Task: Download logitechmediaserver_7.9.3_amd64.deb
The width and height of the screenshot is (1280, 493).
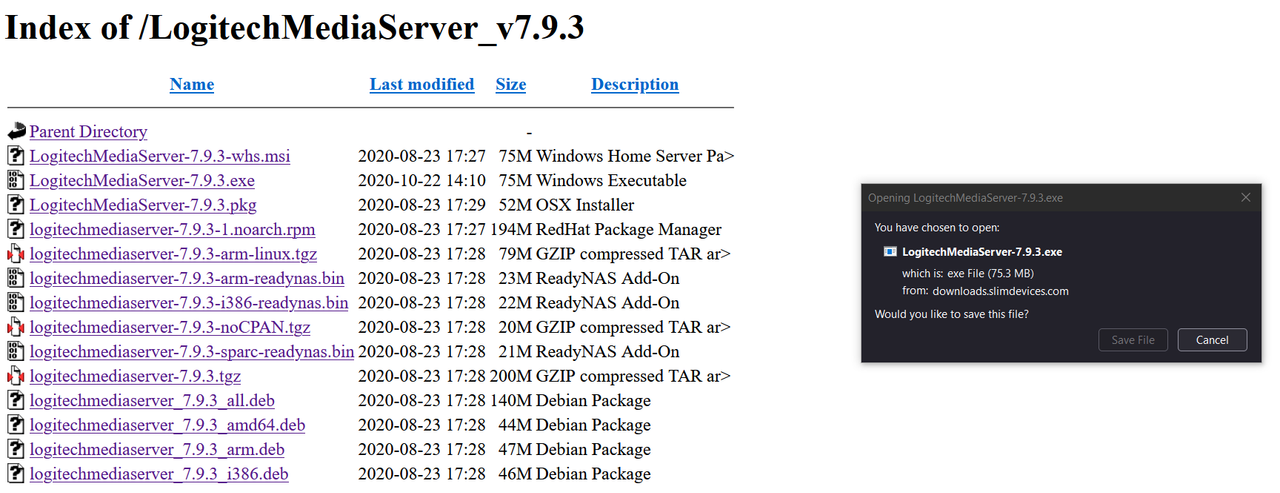Action: [167, 425]
